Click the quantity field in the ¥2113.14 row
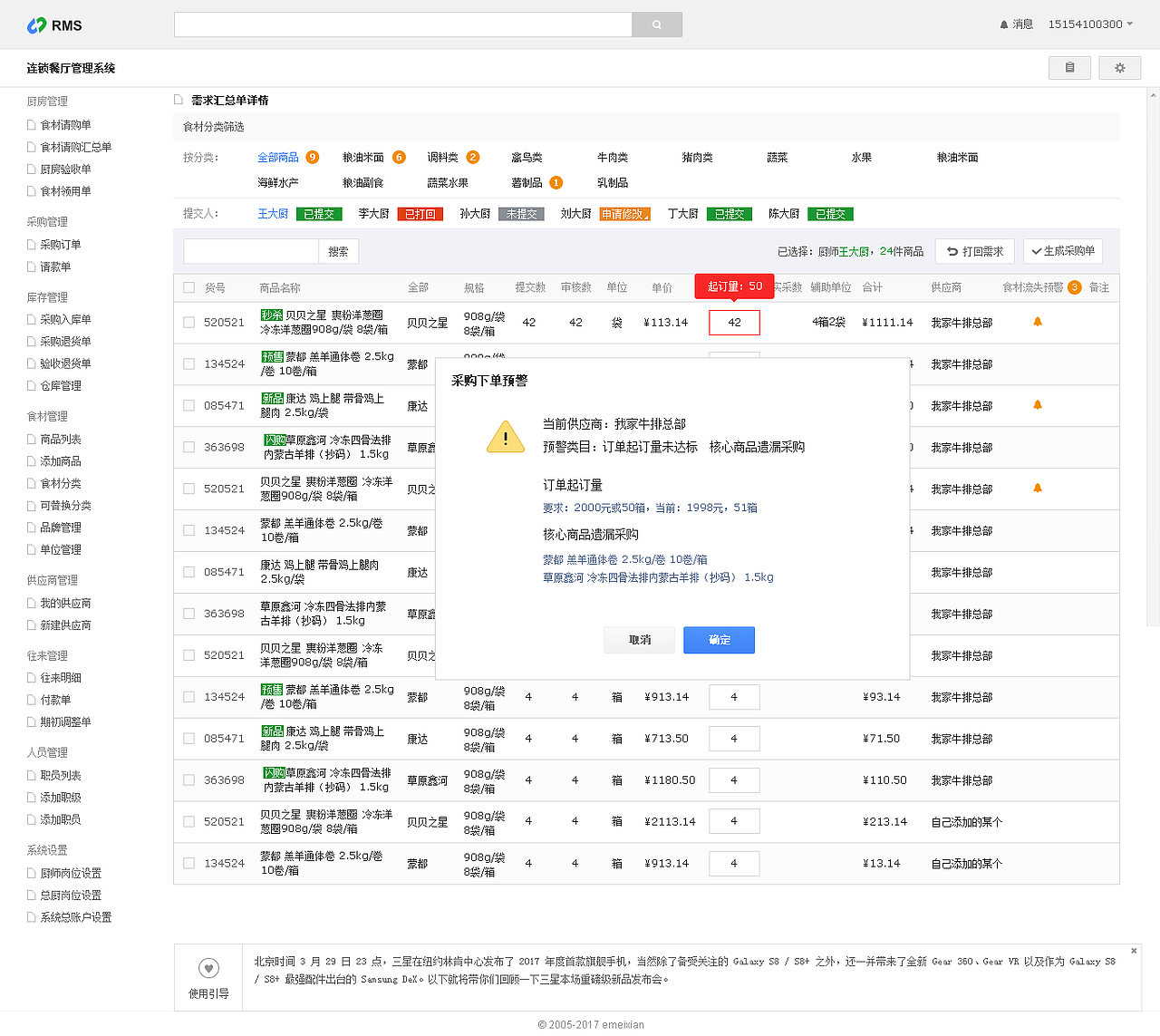 click(x=734, y=822)
